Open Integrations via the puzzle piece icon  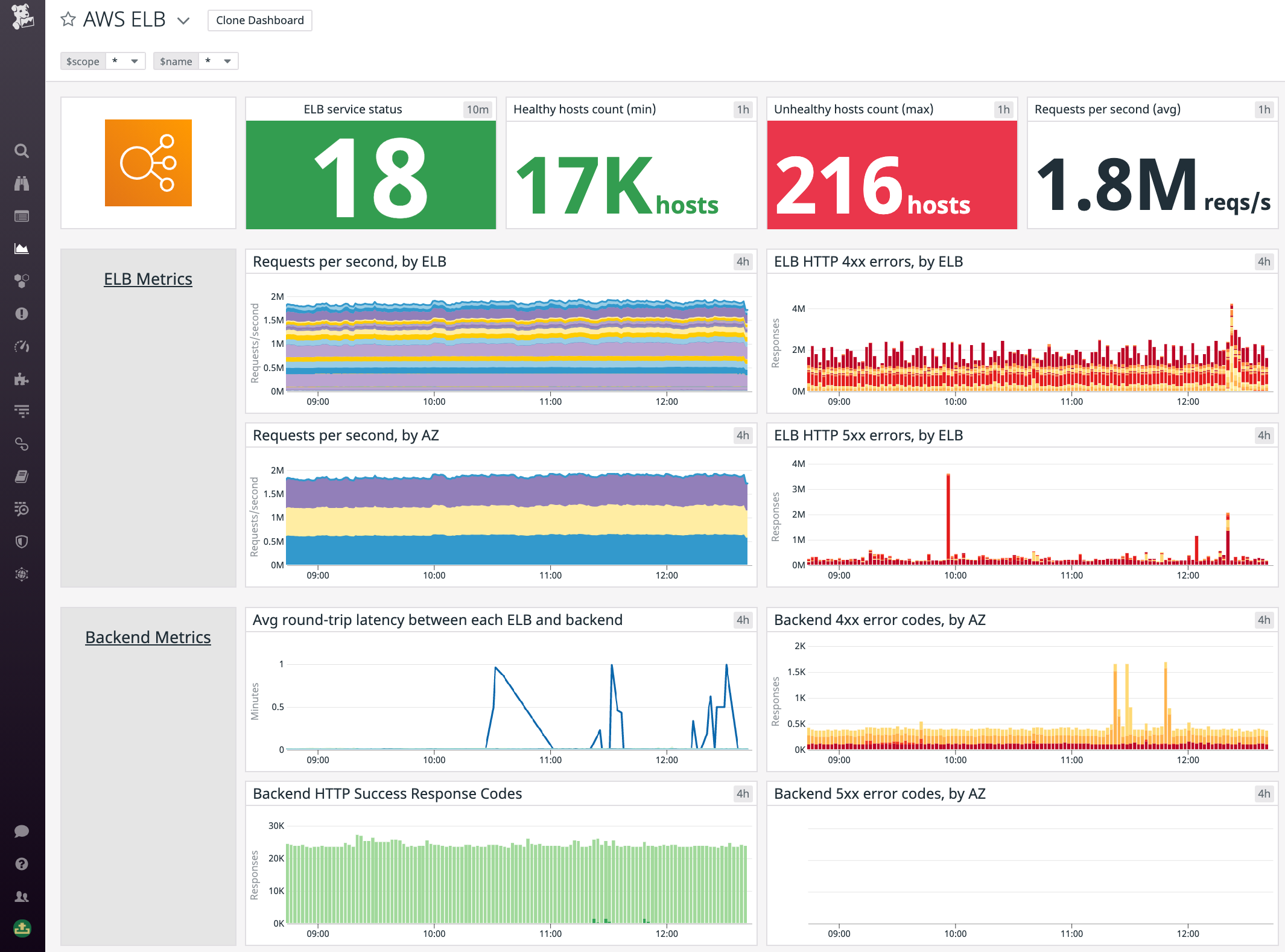point(22,378)
